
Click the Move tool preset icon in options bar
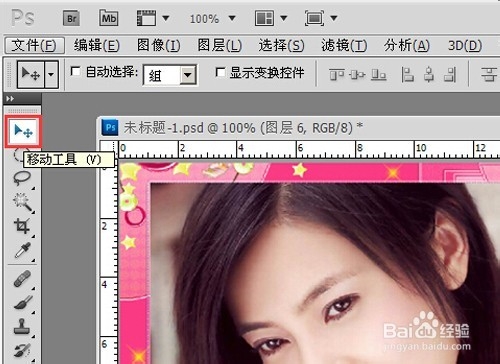pos(31,74)
